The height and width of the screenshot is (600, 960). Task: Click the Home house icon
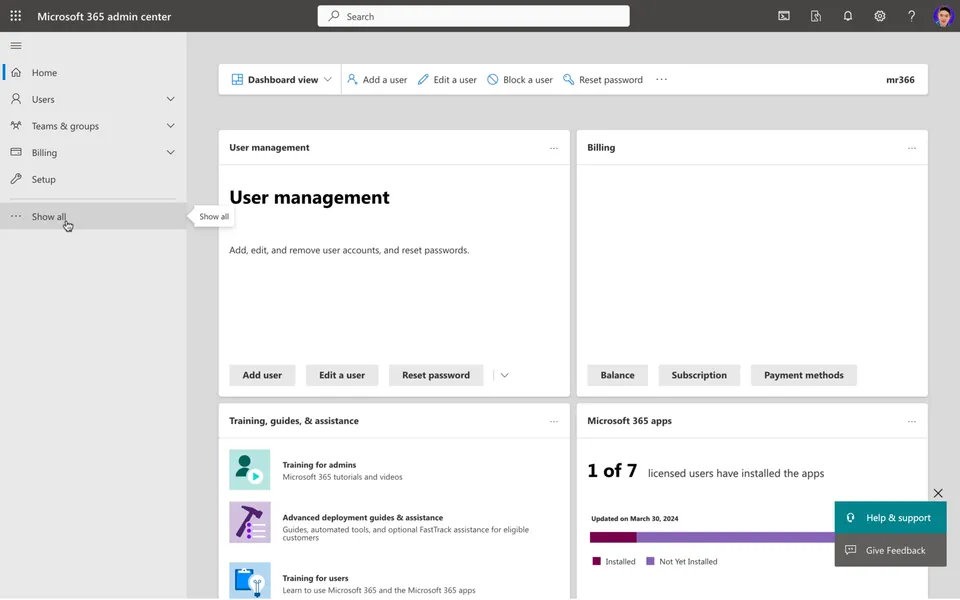tap(16, 72)
